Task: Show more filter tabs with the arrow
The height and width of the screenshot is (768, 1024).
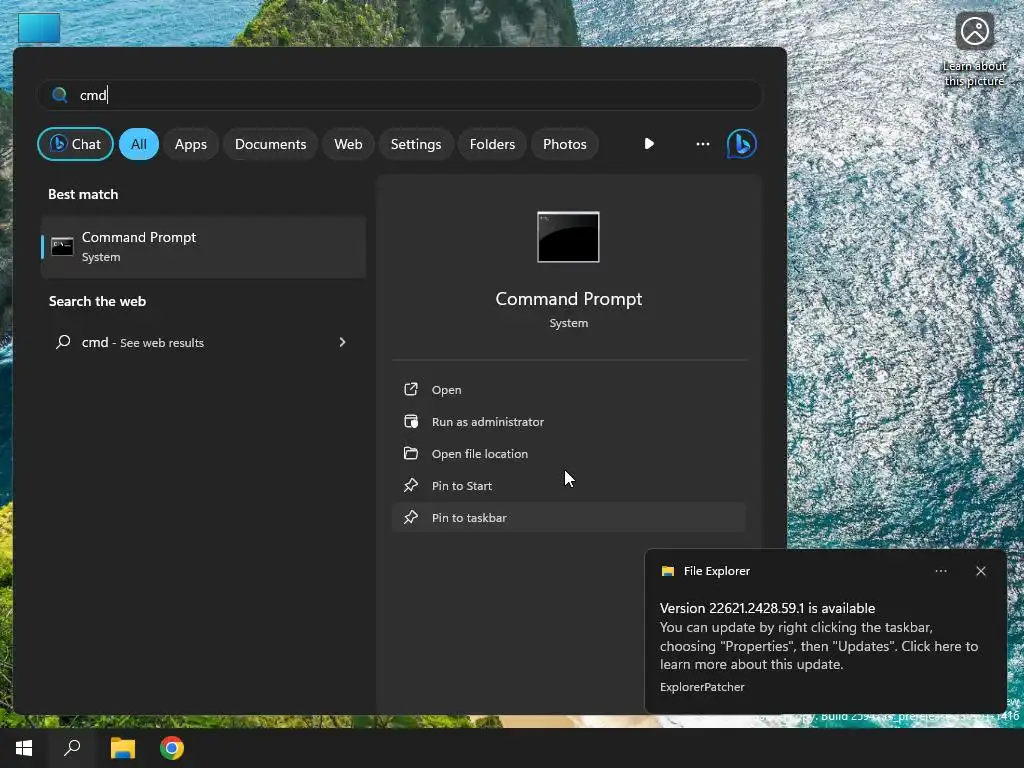Action: (x=648, y=144)
